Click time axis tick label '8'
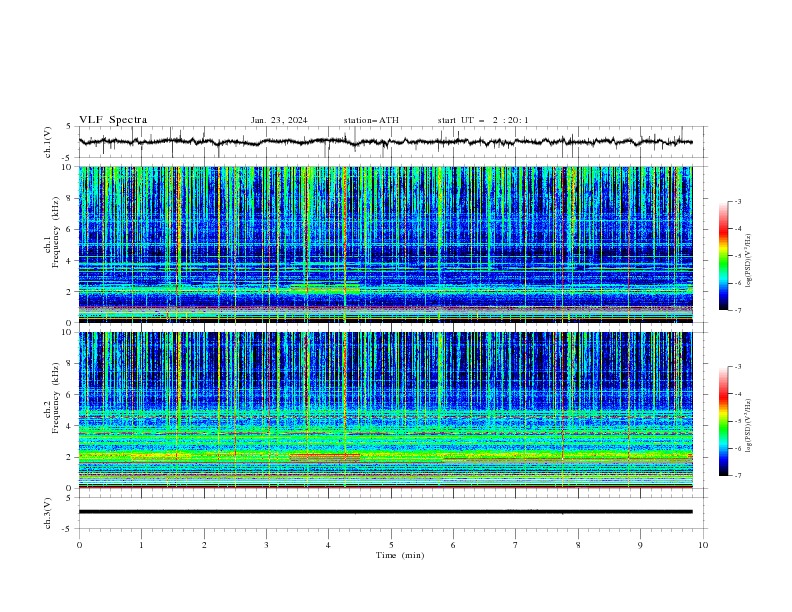 [x=578, y=545]
